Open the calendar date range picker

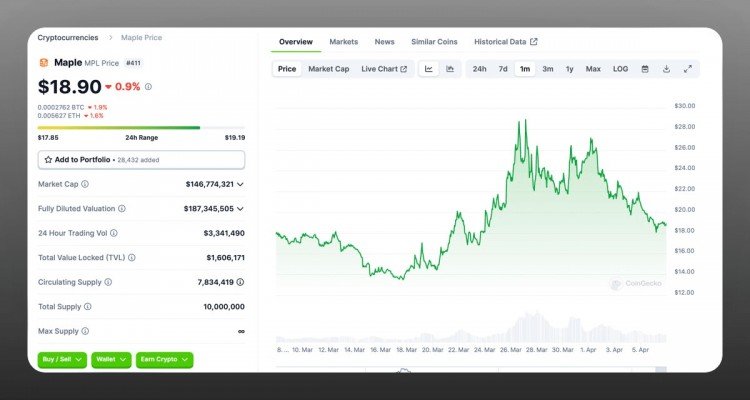coord(645,69)
